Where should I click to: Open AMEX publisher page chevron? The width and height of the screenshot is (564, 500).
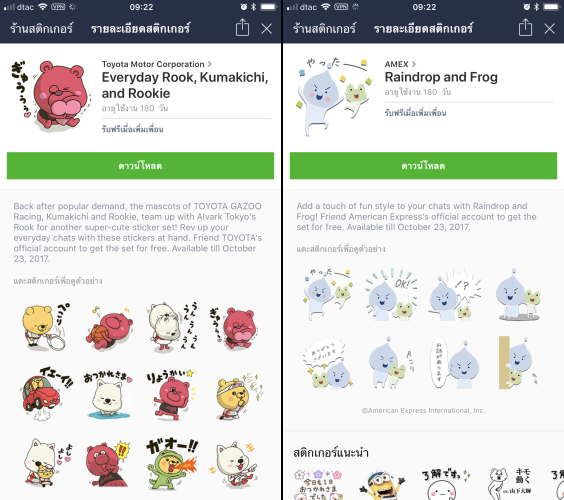[x=414, y=64]
